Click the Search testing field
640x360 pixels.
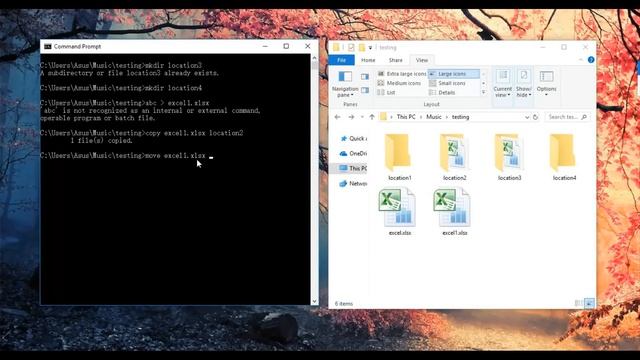click(567, 117)
